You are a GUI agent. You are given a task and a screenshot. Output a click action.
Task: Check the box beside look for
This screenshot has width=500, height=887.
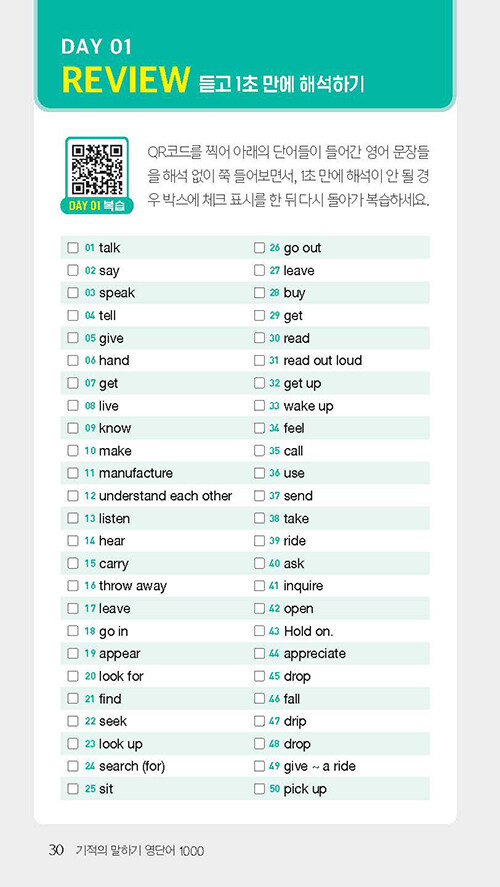point(73,676)
